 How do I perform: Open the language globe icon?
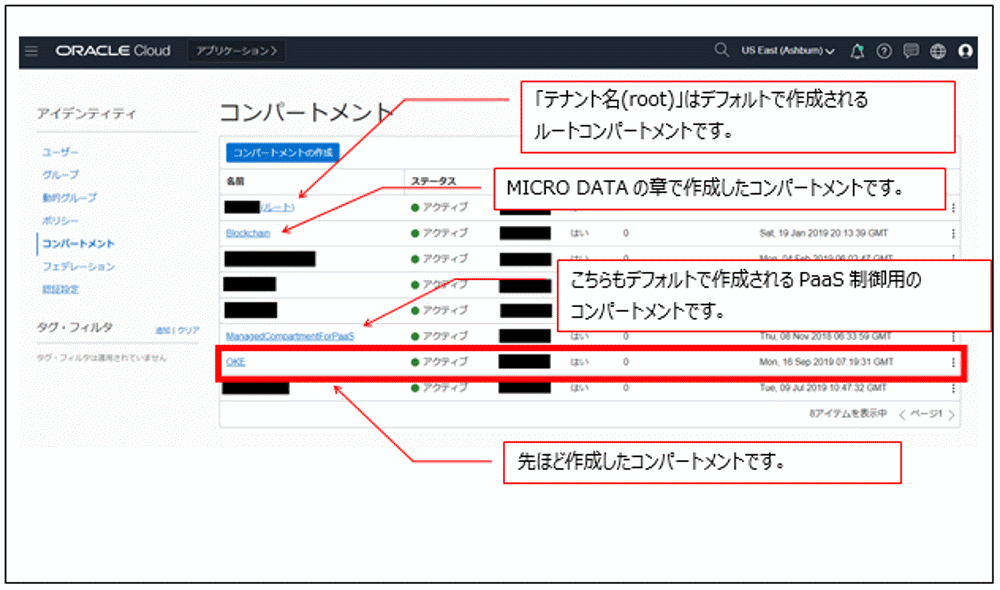937,50
